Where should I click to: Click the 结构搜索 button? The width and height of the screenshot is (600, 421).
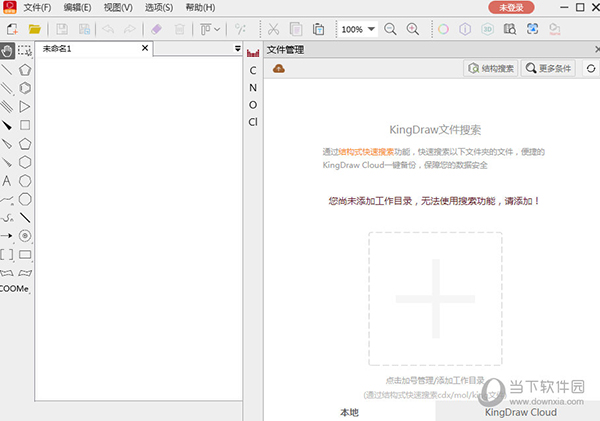(491, 69)
